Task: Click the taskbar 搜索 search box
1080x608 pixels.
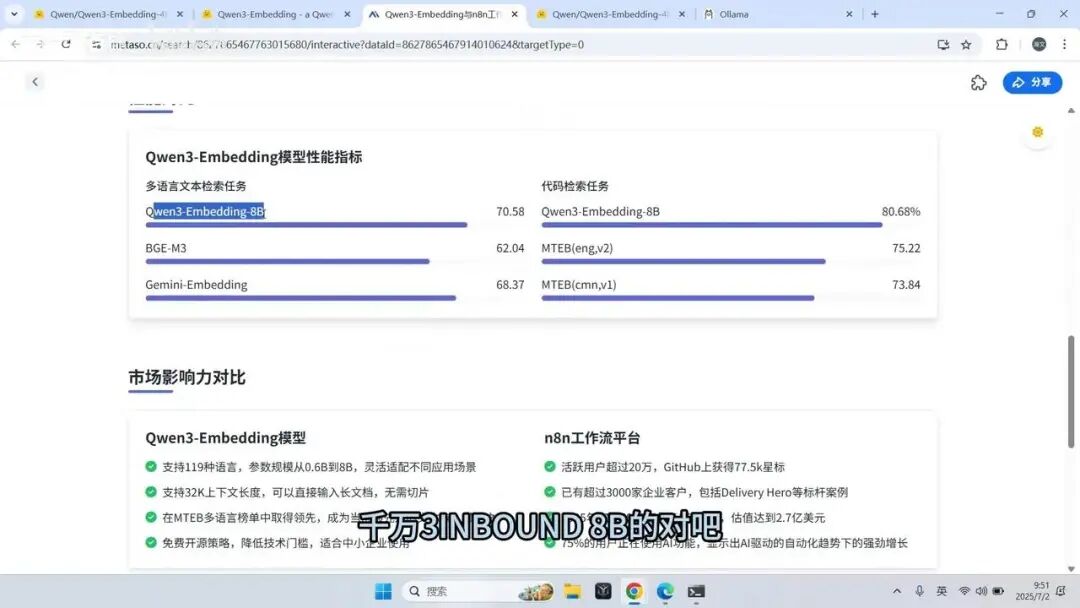Action: 479,591
